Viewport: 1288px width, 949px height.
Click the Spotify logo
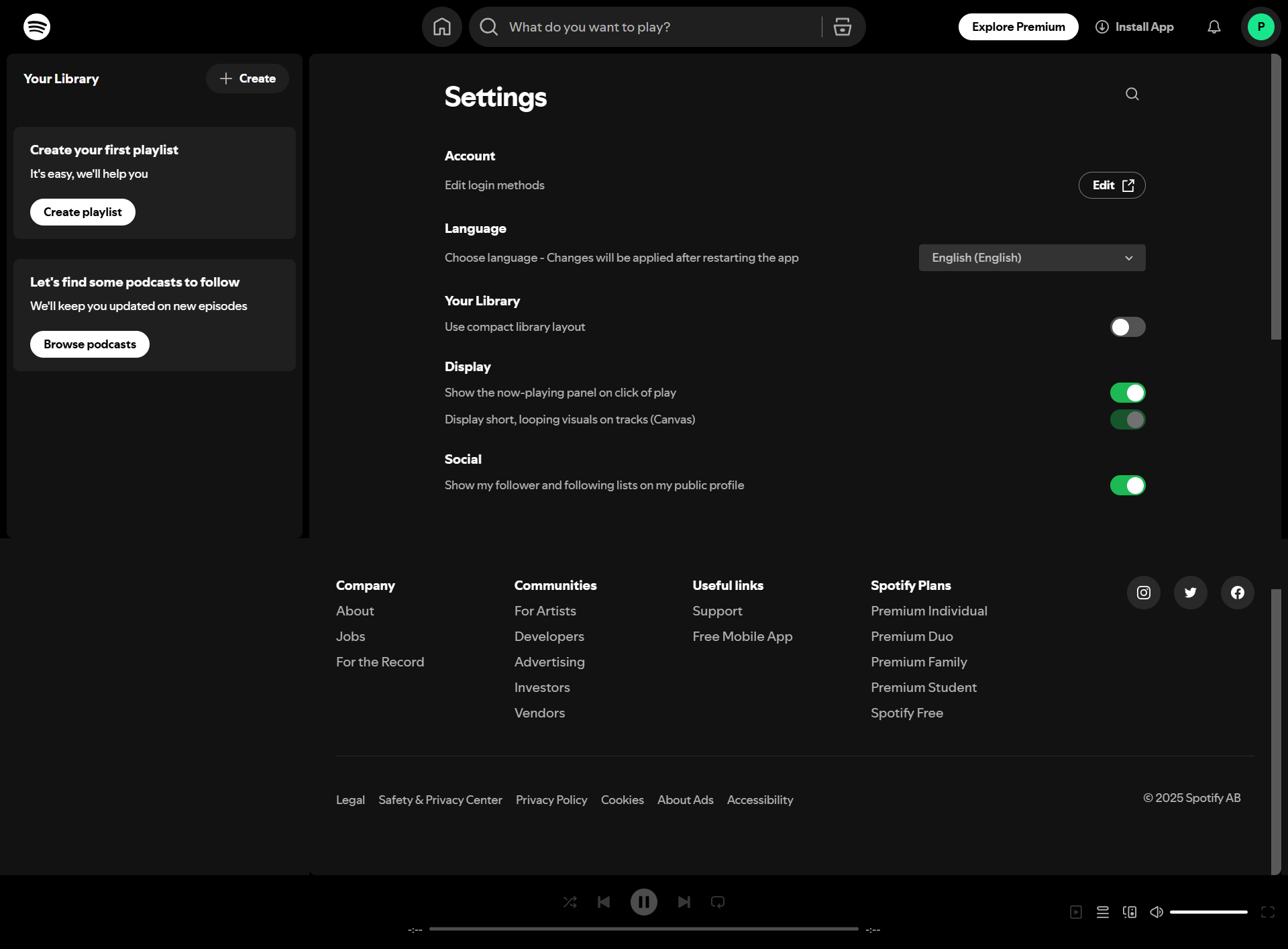pos(37,27)
